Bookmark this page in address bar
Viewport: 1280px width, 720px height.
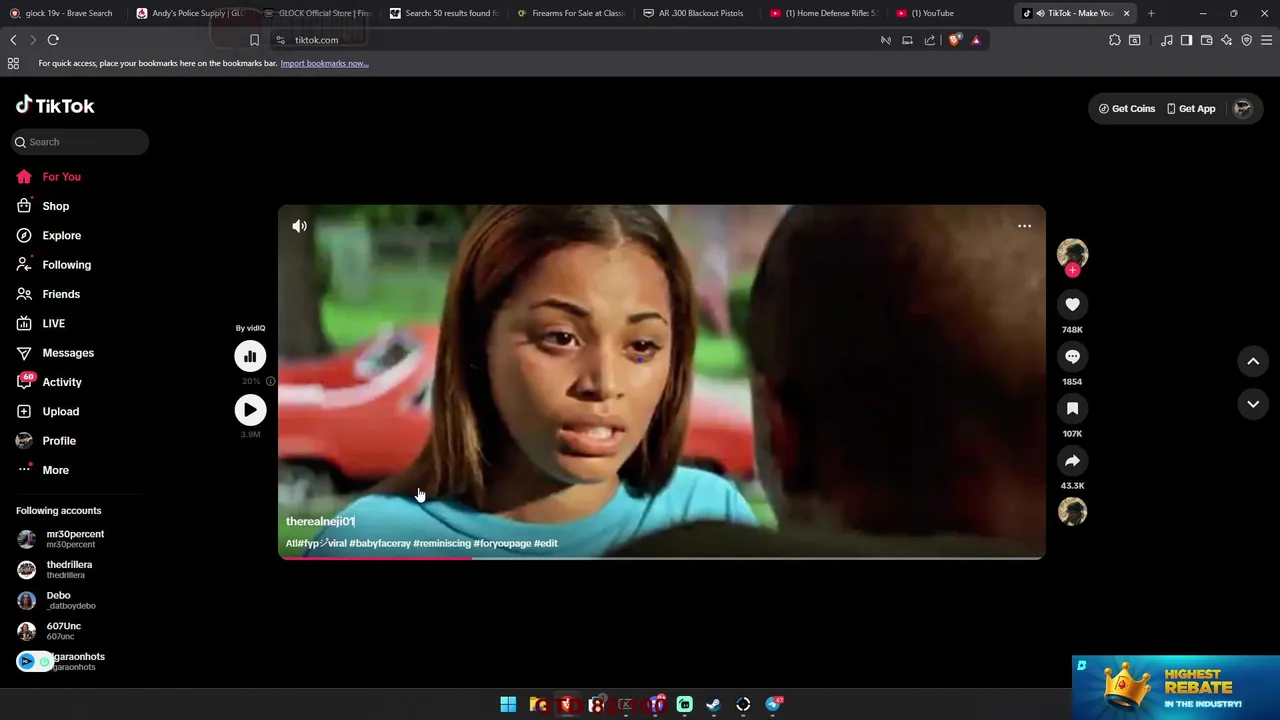[254, 40]
